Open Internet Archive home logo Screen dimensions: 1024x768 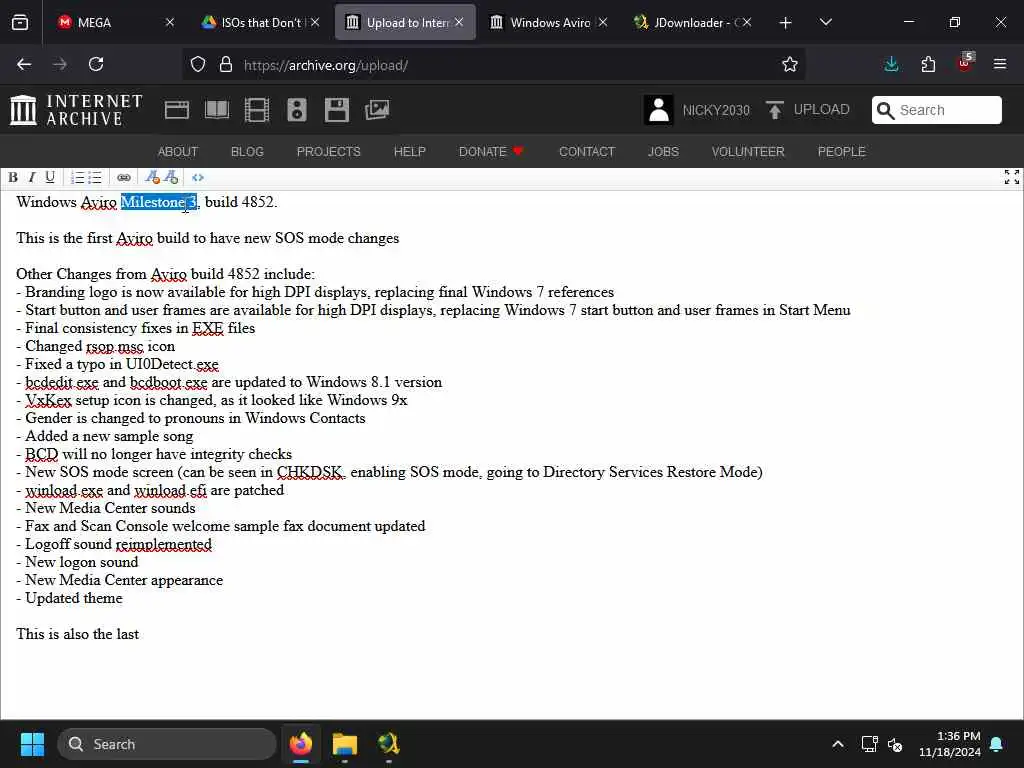point(76,110)
